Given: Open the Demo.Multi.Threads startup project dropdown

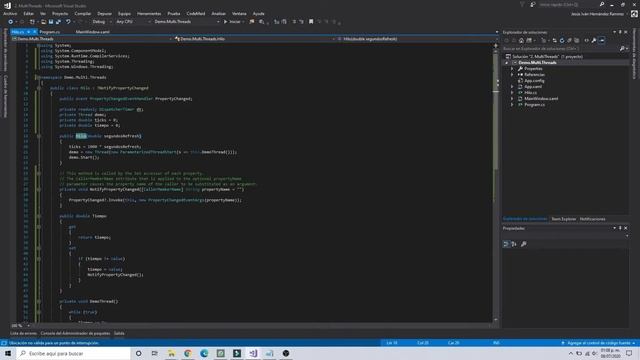Looking at the screenshot, I should coord(187,22).
